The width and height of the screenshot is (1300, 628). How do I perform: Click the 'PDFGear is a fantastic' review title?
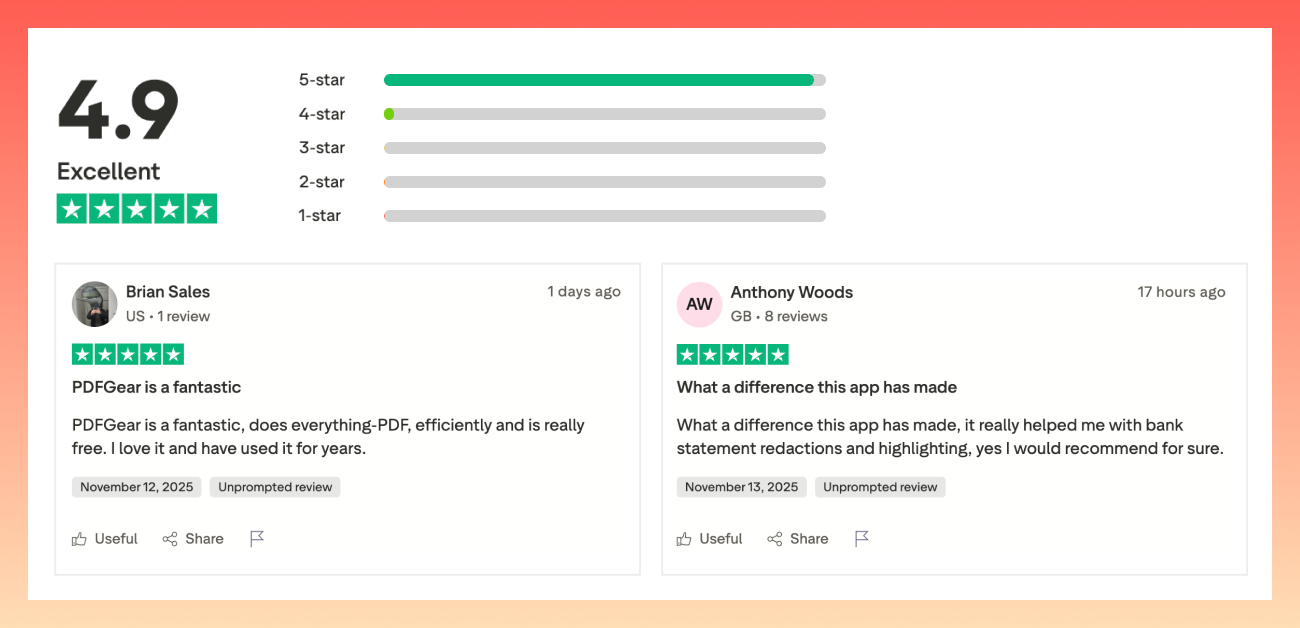pyautogui.click(x=157, y=387)
